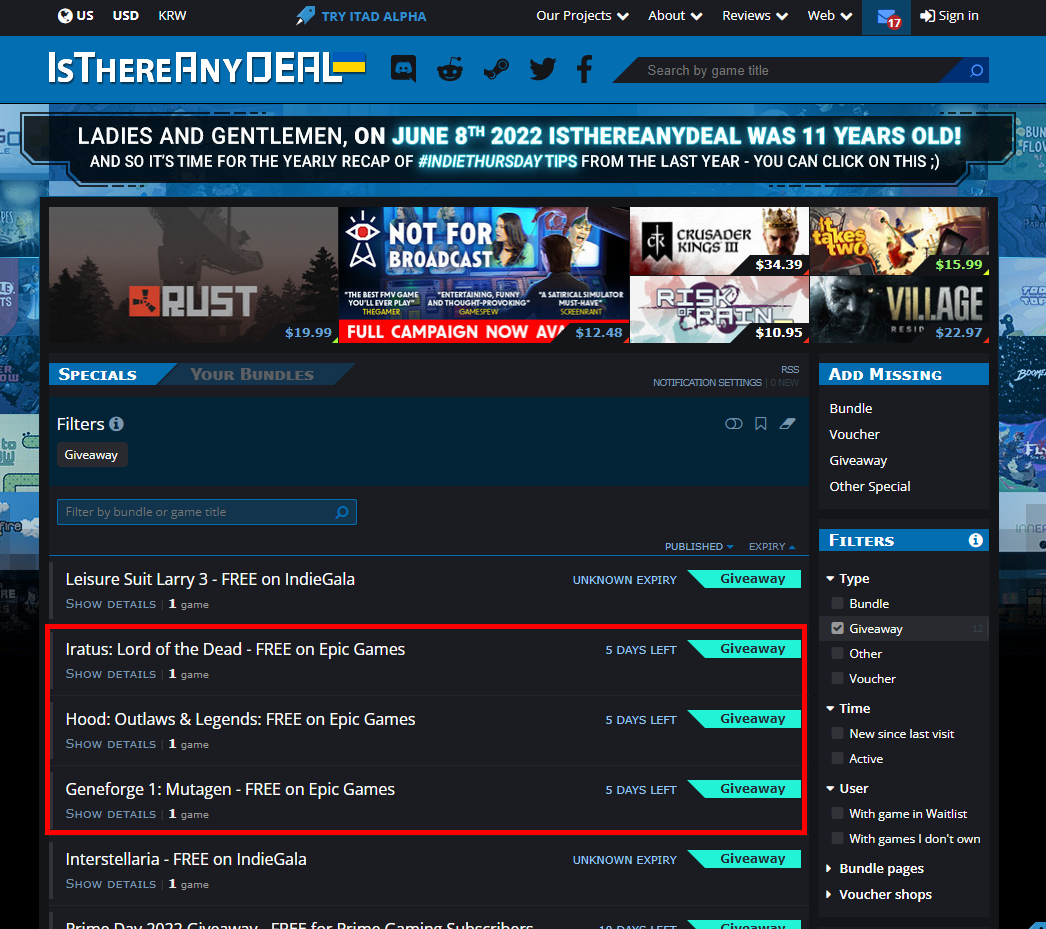Add missing Giveaway link
This screenshot has height=929, width=1046.
(858, 460)
